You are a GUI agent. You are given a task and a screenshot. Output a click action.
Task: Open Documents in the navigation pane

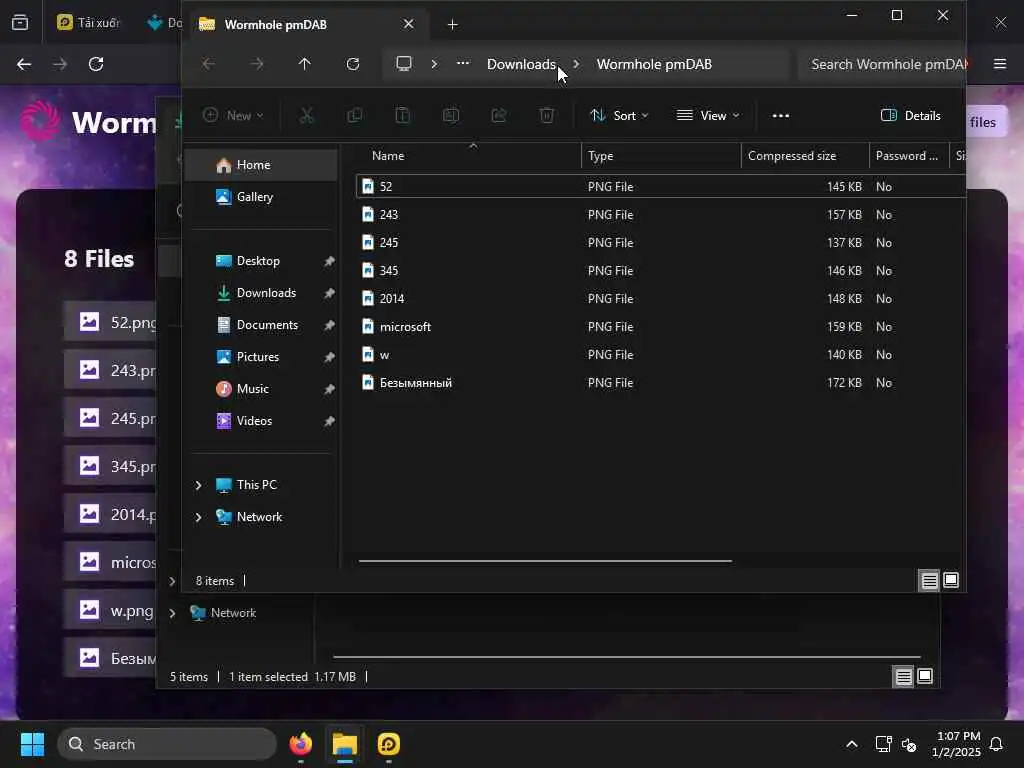[261, 325]
